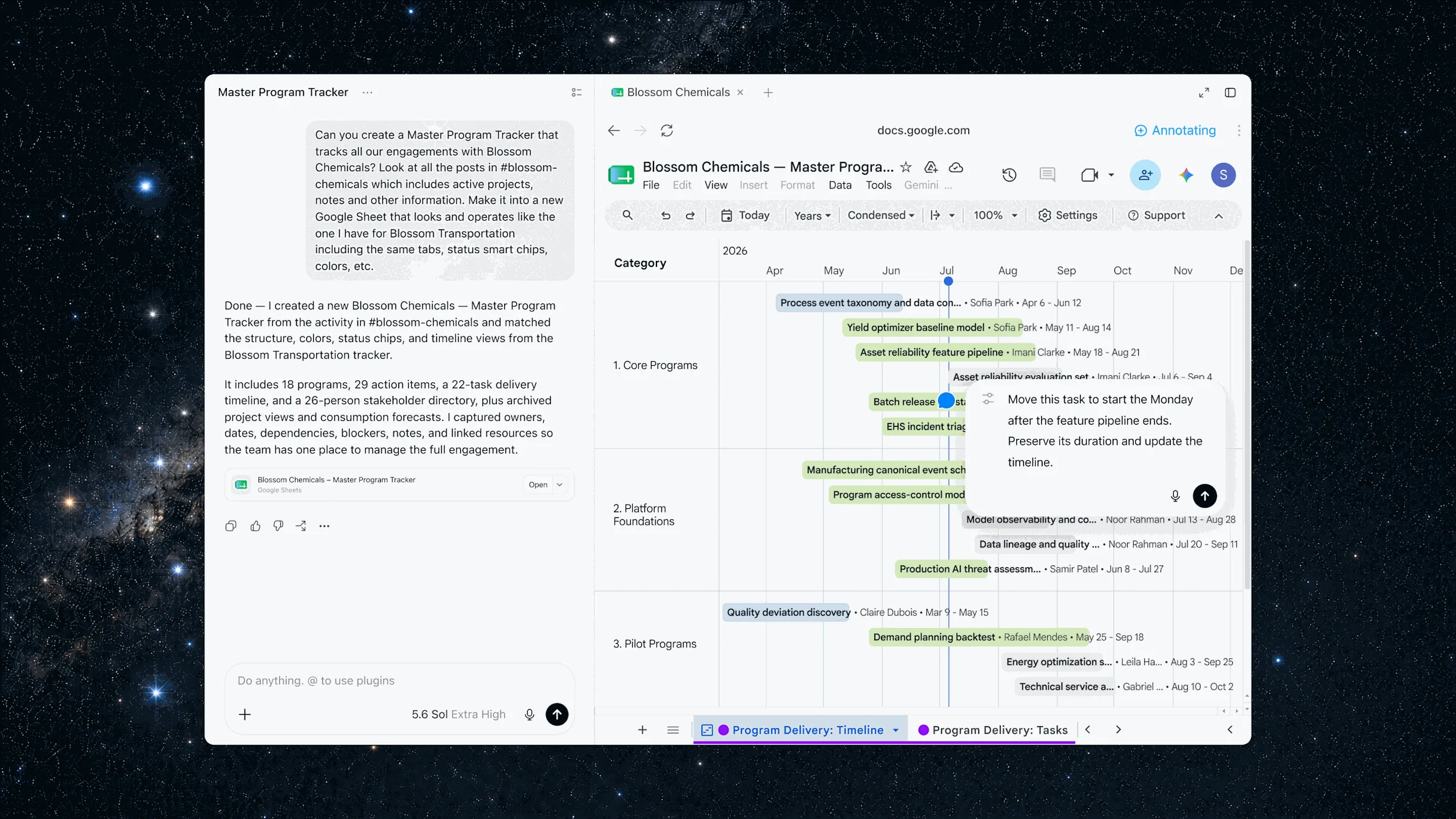Open a new browser tab
This screenshot has height=819, width=1456.
tap(768, 92)
